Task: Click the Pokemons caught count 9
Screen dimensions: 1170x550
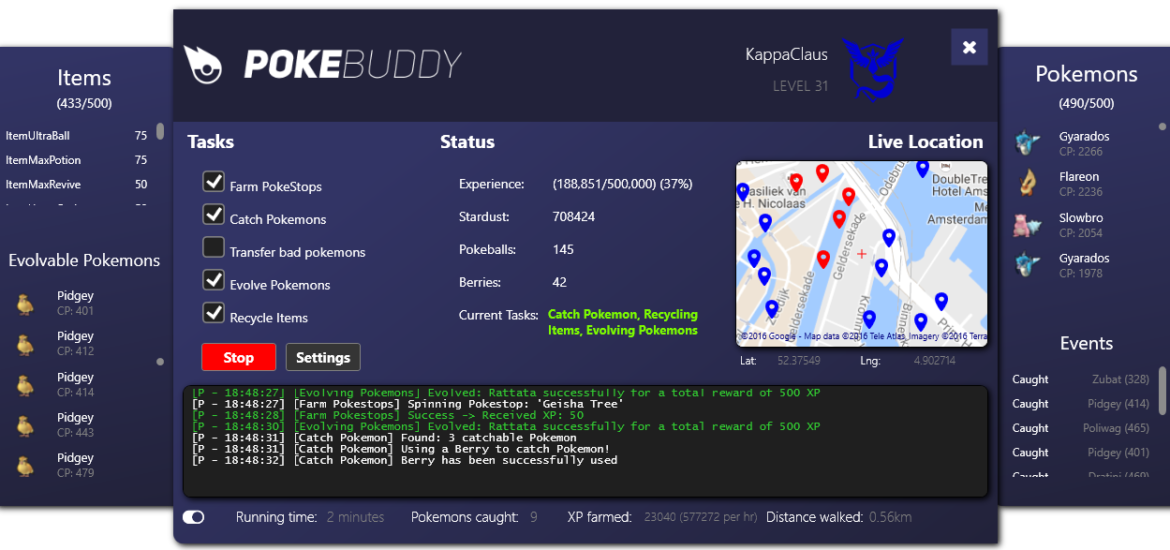Action: (x=534, y=517)
